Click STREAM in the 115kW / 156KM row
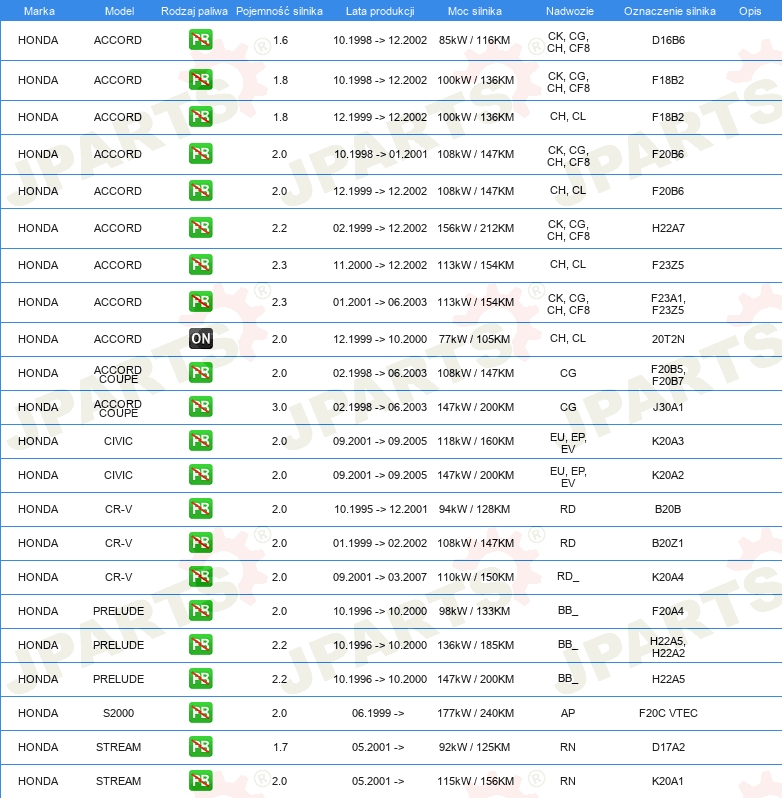 (118, 781)
